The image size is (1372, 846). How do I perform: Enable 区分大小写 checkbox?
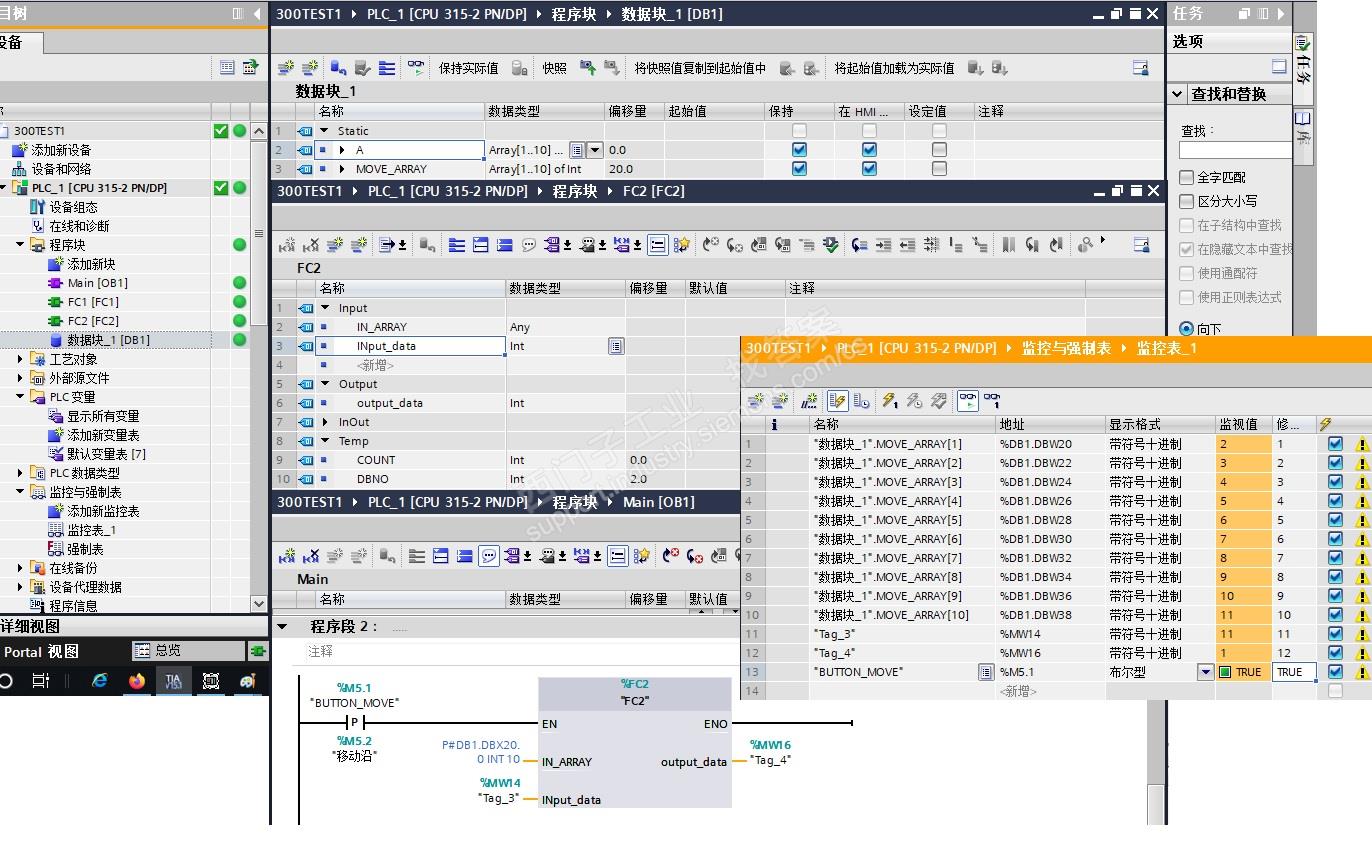tap(1187, 201)
